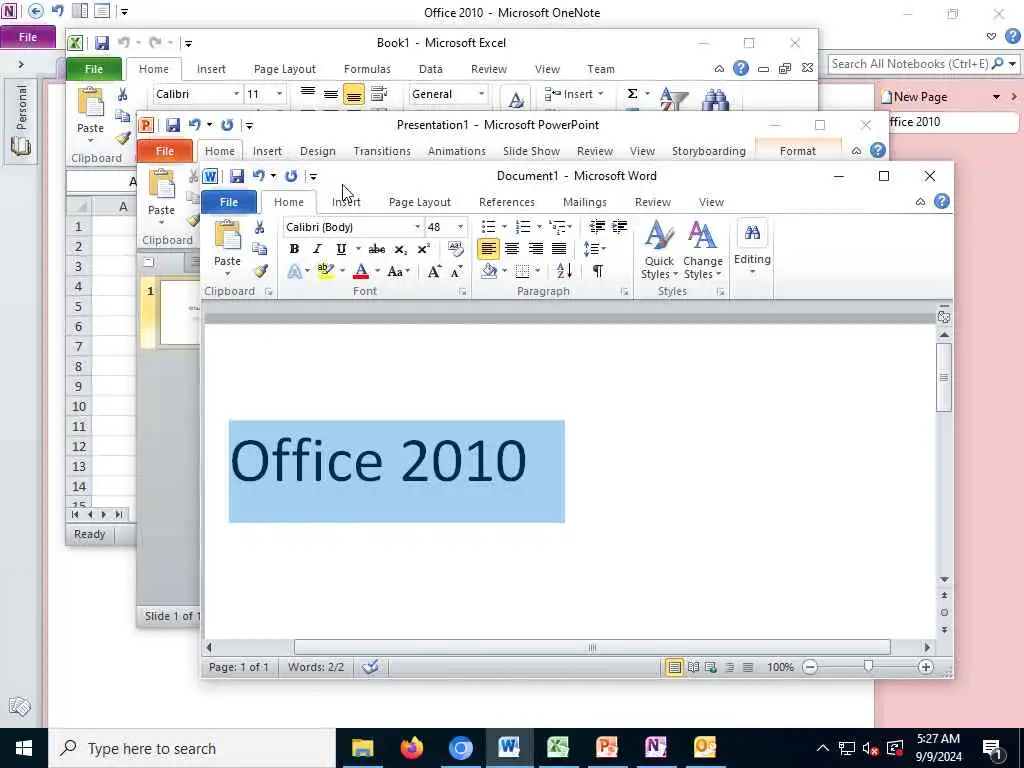The width and height of the screenshot is (1024, 768).
Task: Open the Font Color dropdown arrow in Word
Action: point(377,271)
